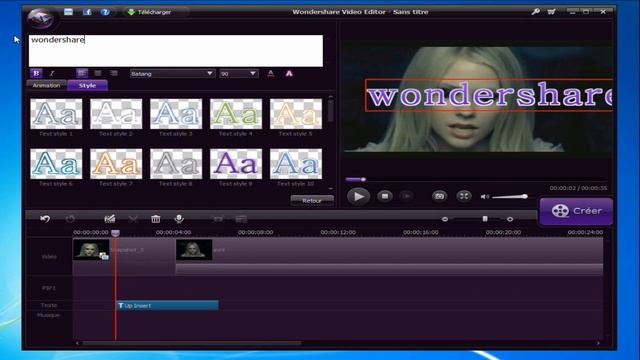The height and width of the screenshot is (360, 640).
Task: Apply gray Text style 8
Action: point(176,164)
